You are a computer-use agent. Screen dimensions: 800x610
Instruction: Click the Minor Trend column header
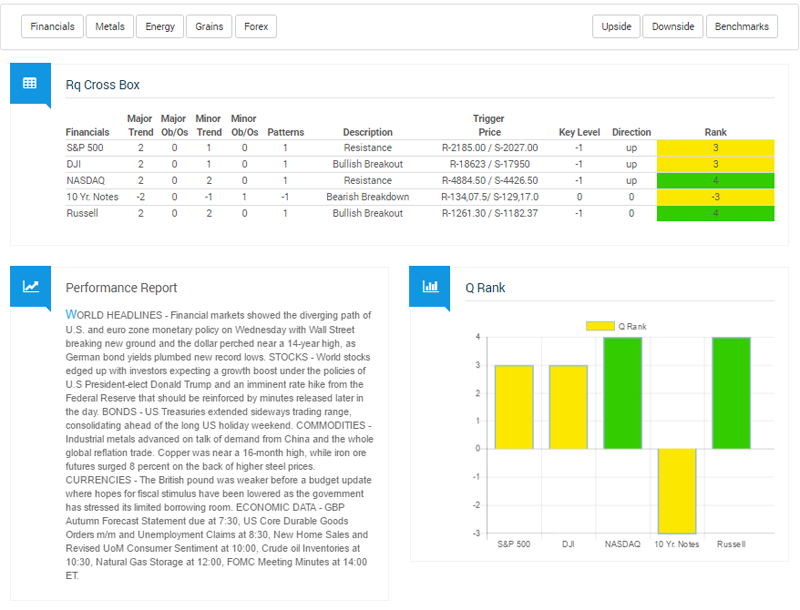(209, 125)
